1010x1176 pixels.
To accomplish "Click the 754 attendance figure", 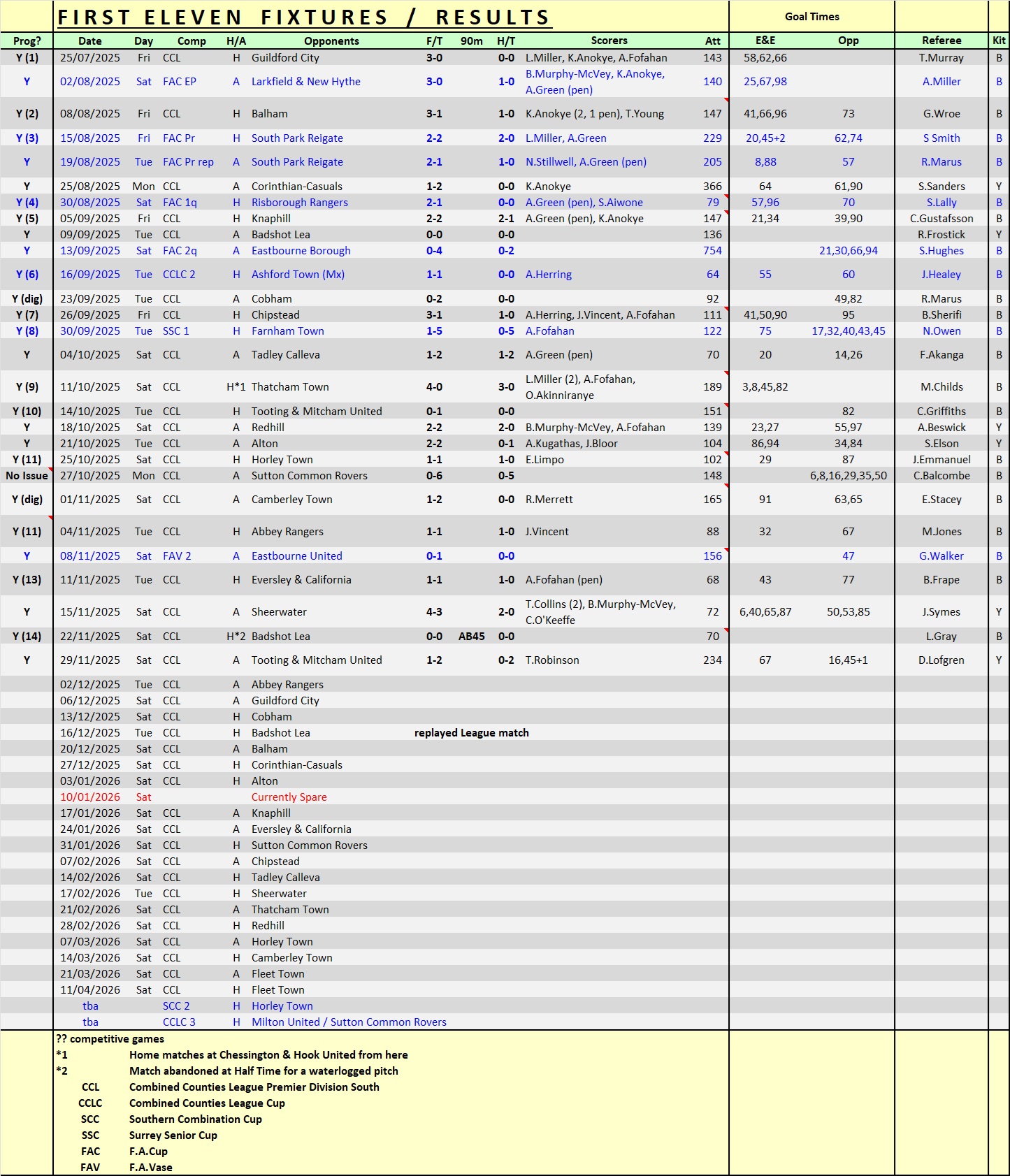I will [712, 251].
